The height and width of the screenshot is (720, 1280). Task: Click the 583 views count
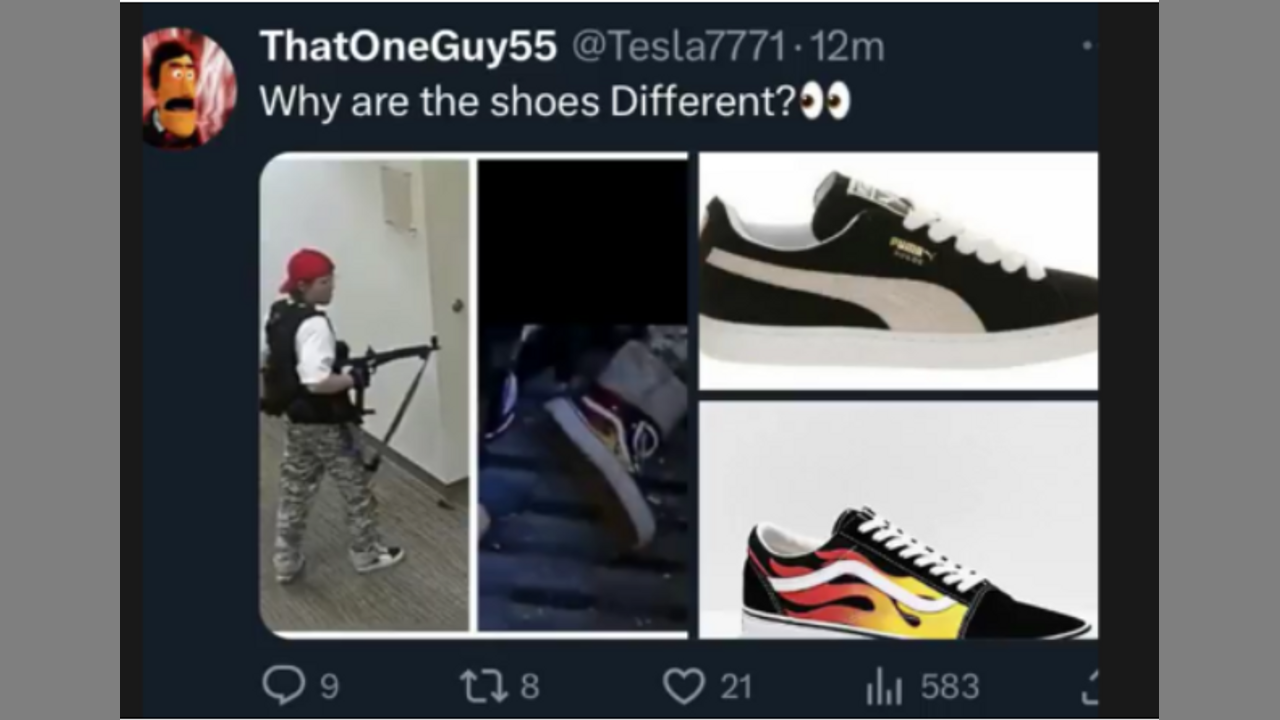(x=950, y=687)
